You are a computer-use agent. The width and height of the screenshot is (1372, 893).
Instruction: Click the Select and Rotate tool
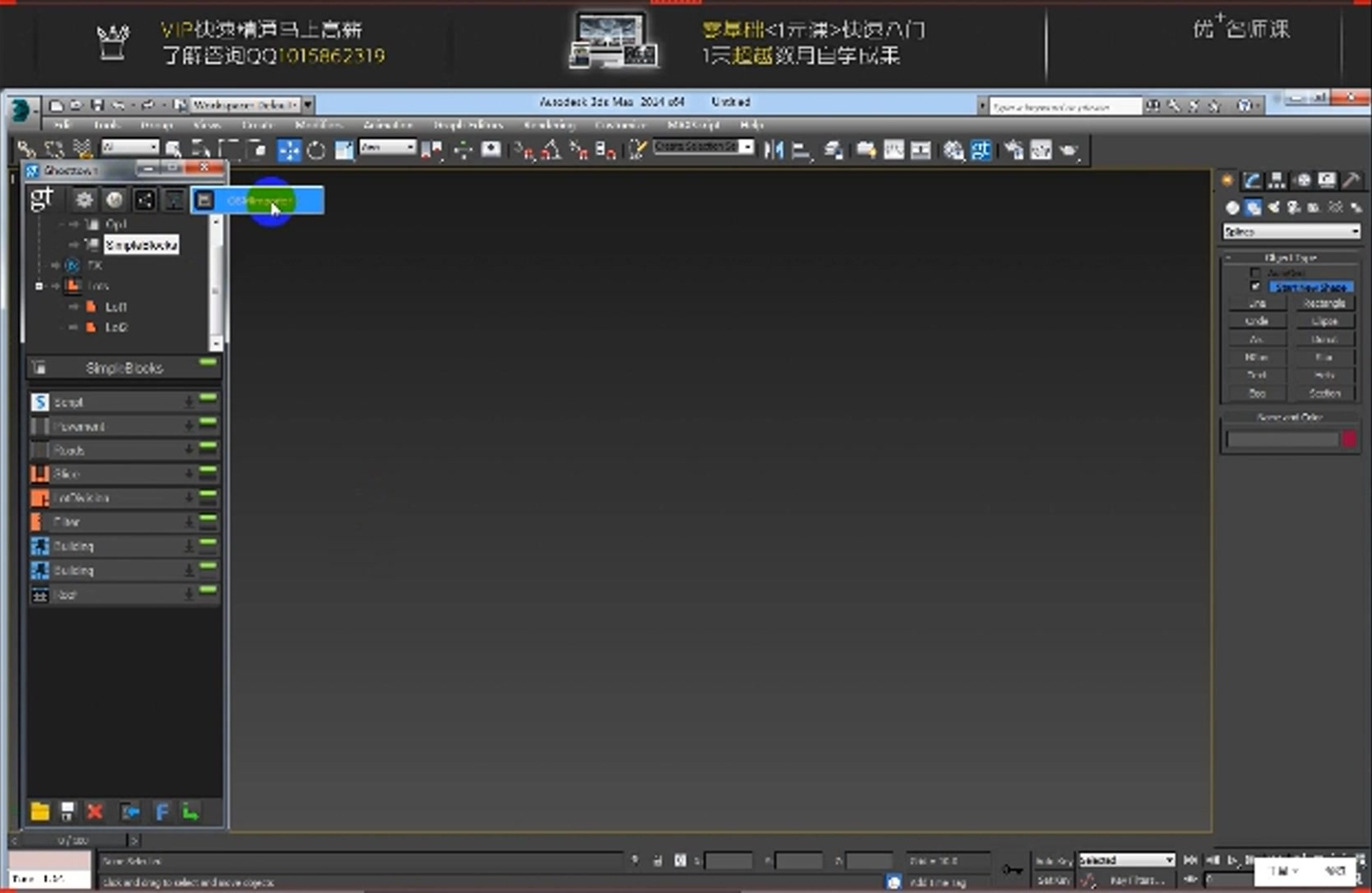[x=316, y=150]
